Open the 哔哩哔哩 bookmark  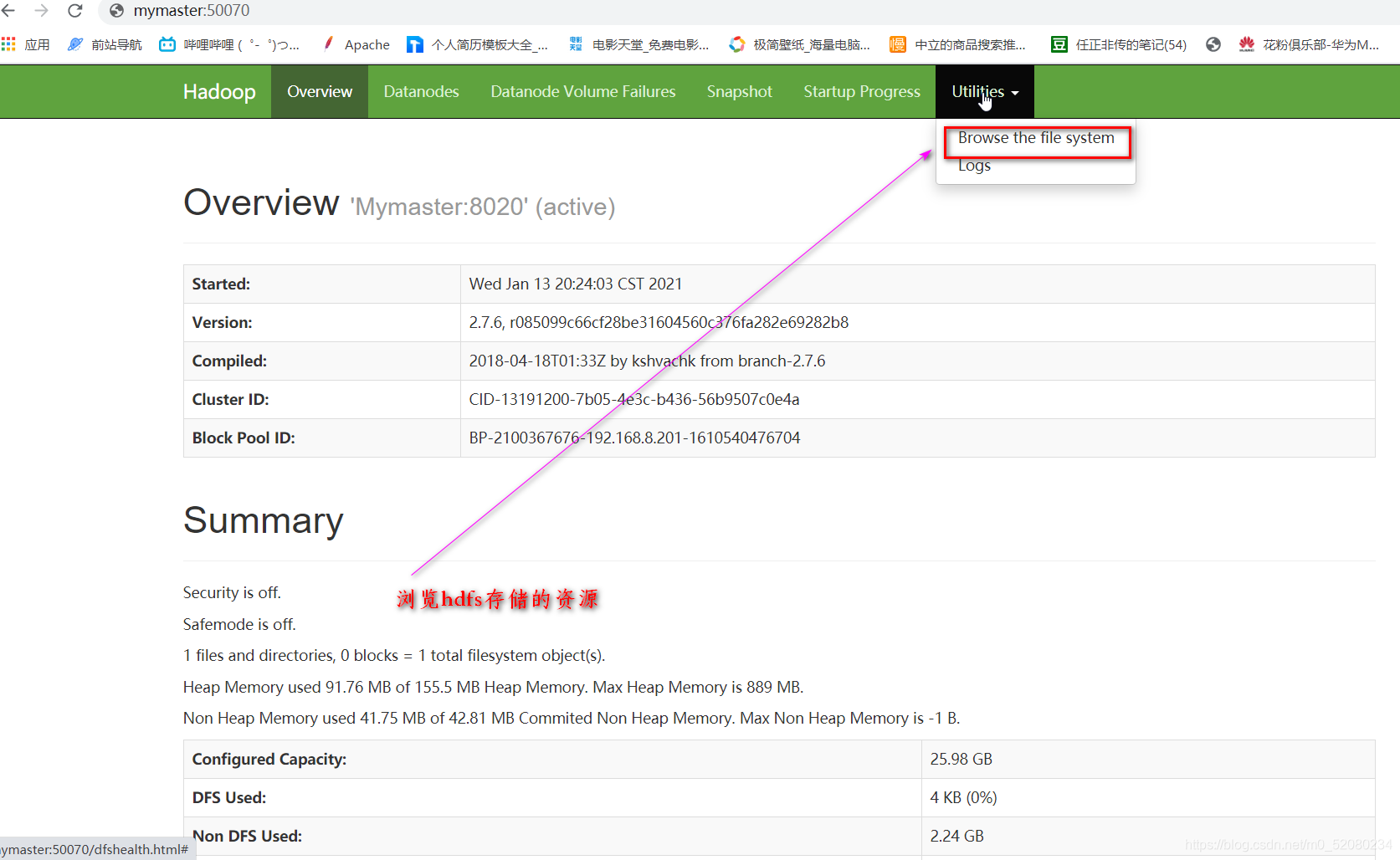click(x=229, y=44)
